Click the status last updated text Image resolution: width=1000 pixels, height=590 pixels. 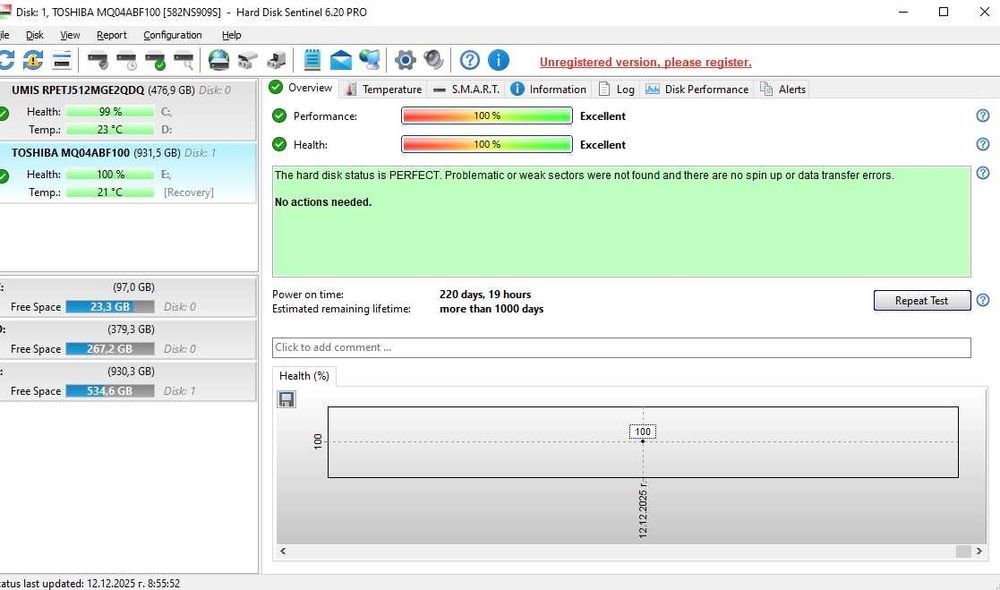[x=90, y=583]
